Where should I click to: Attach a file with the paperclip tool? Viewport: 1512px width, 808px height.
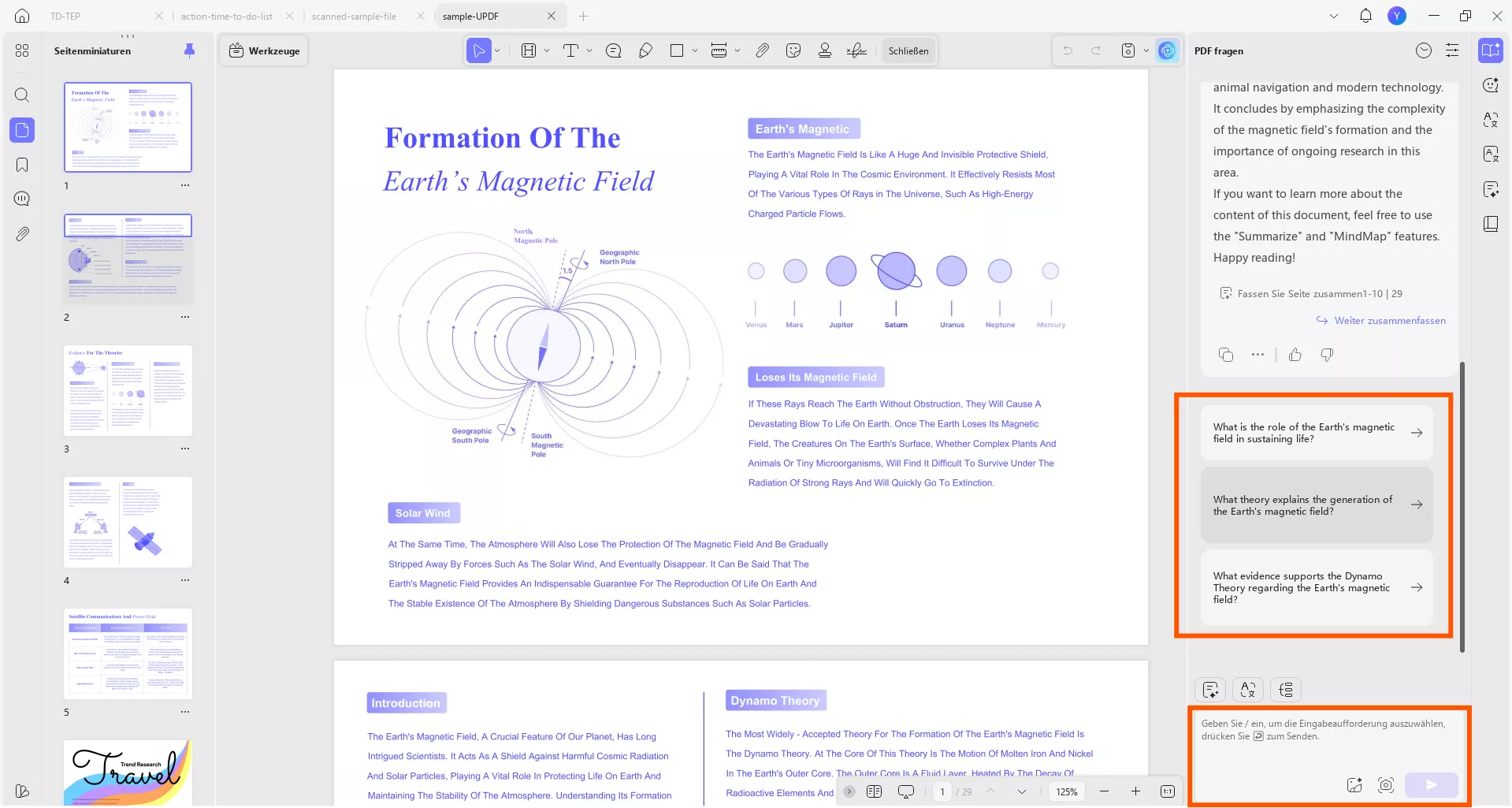coord(762,50)
